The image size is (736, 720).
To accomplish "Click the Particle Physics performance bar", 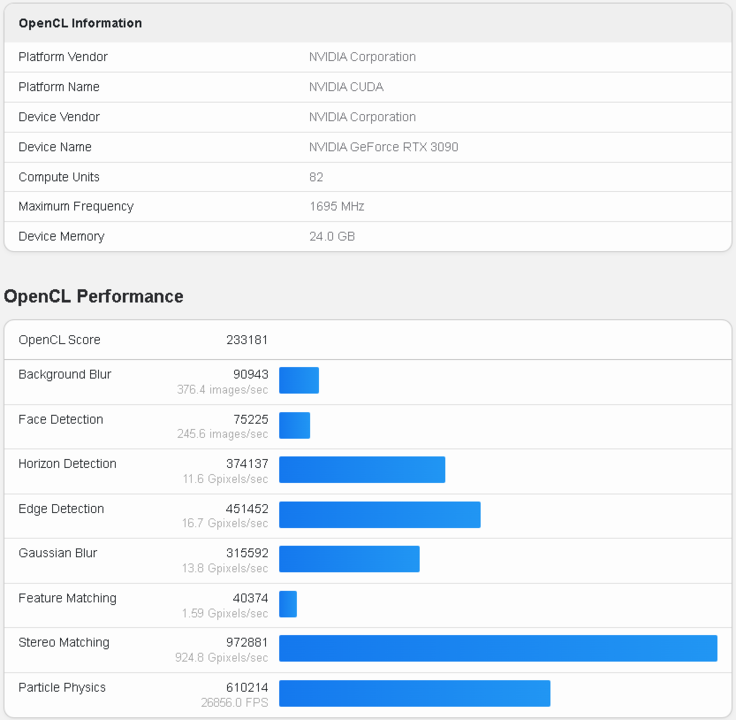I will click(x=415, y=693).
